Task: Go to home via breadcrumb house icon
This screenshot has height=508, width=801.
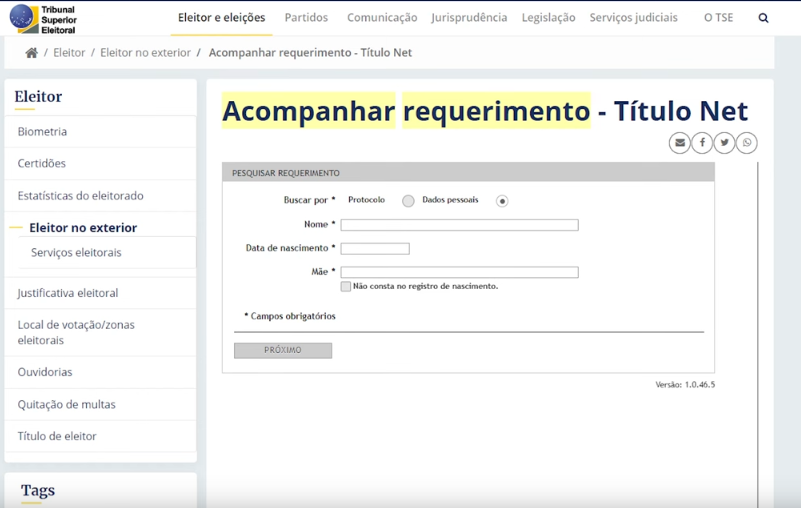Action: coord(32,53)
